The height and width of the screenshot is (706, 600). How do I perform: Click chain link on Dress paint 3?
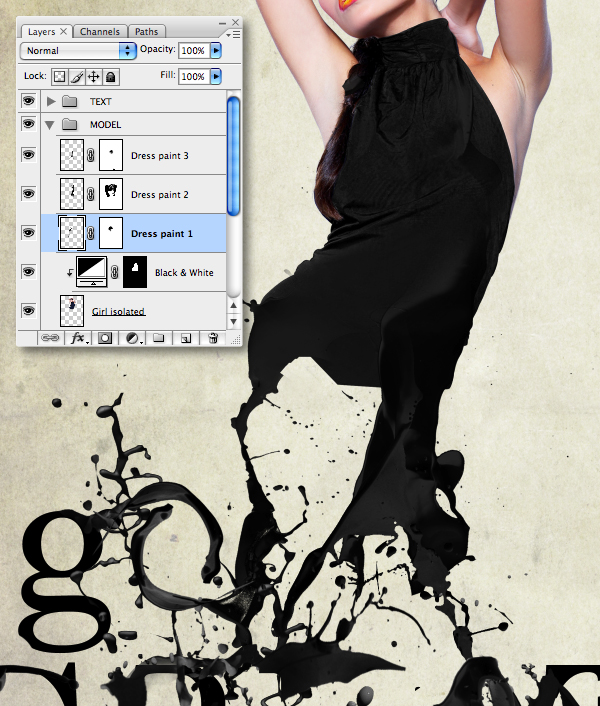click(x=90, y=155)
